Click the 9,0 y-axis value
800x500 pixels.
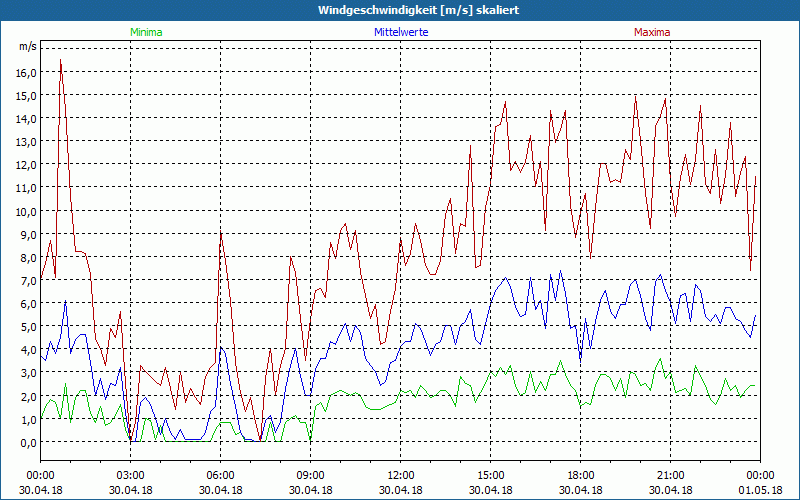coord(29,234)
